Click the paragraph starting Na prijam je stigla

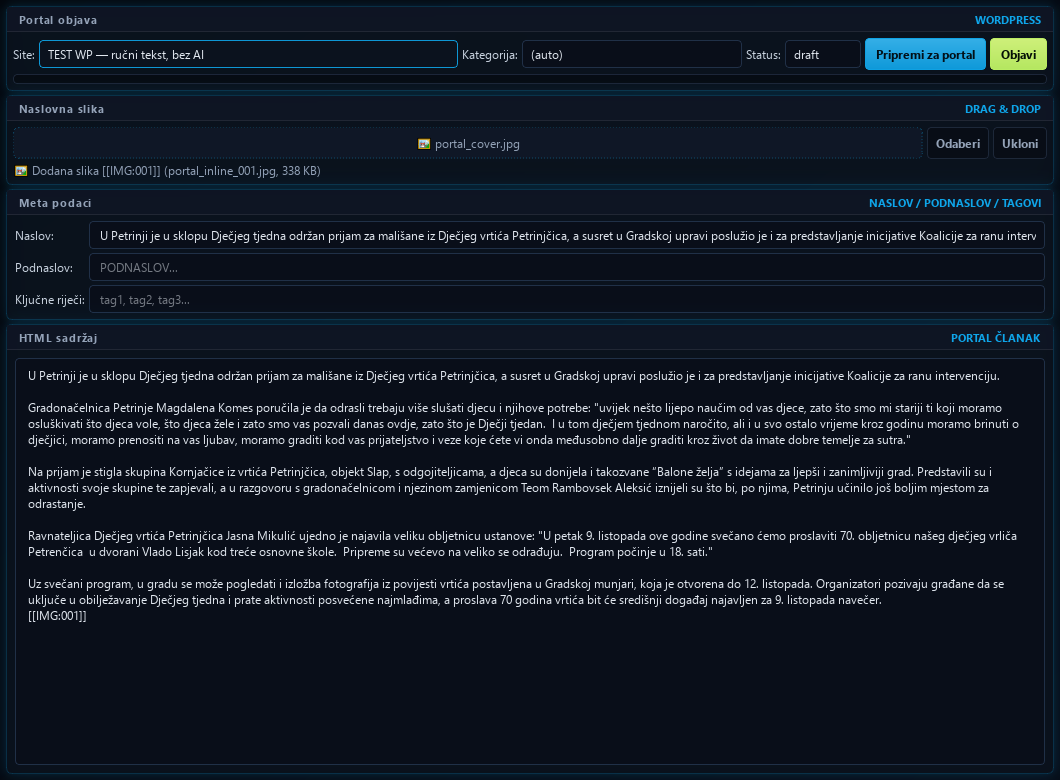(510, 488)
